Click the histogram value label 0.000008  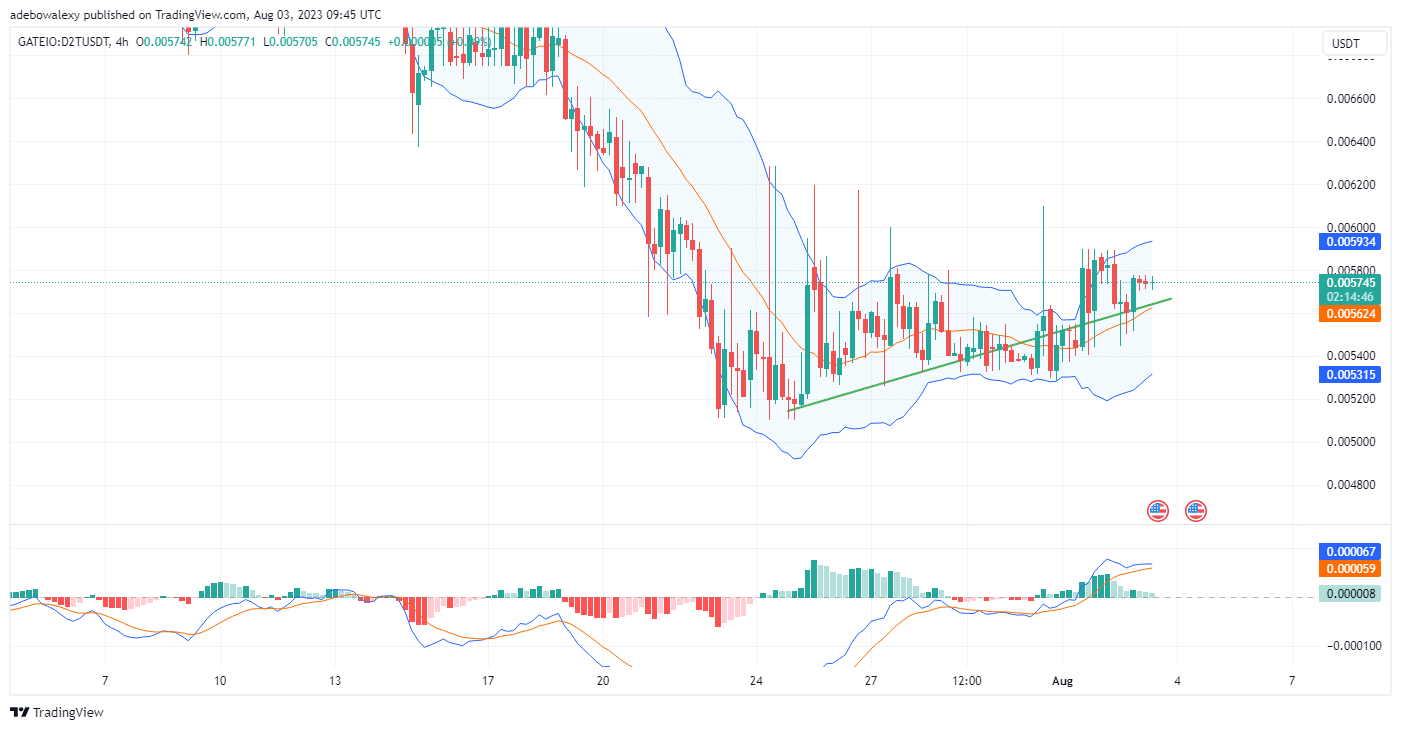pyautogui.click(x=1351, y=593)
